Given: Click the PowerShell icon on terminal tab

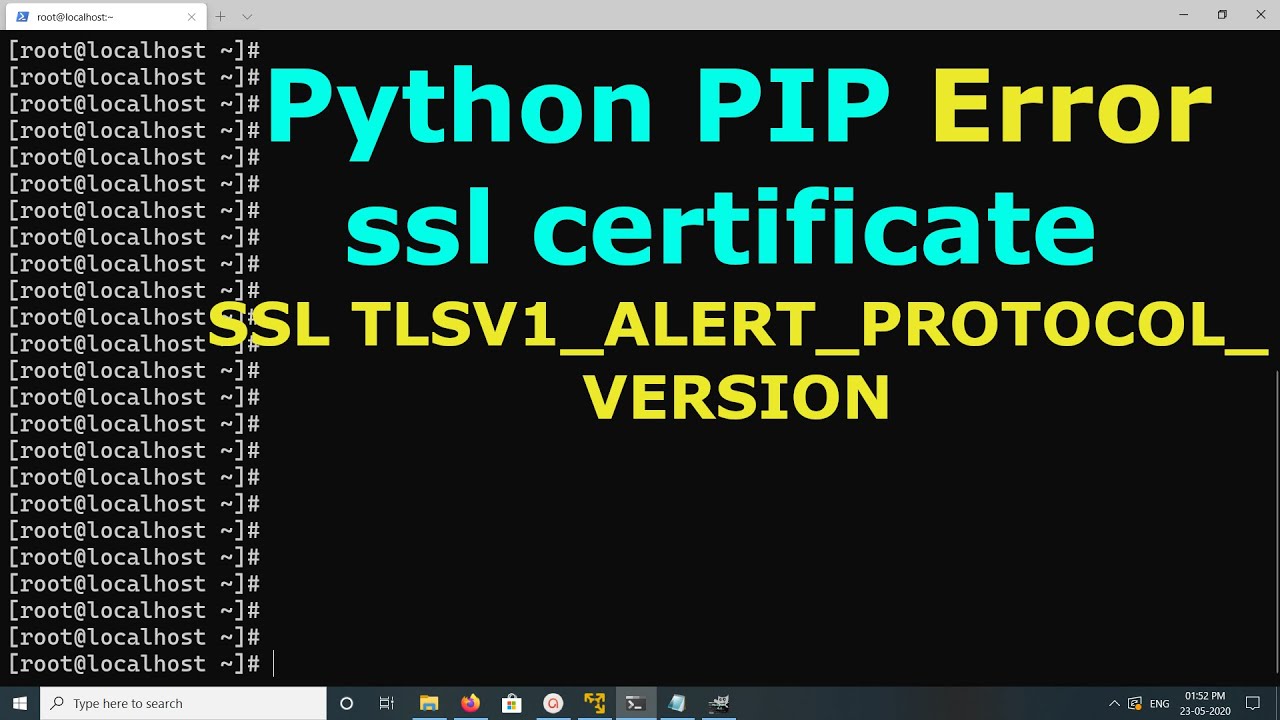Looking at the screenshot, I should tap(22, 16).
